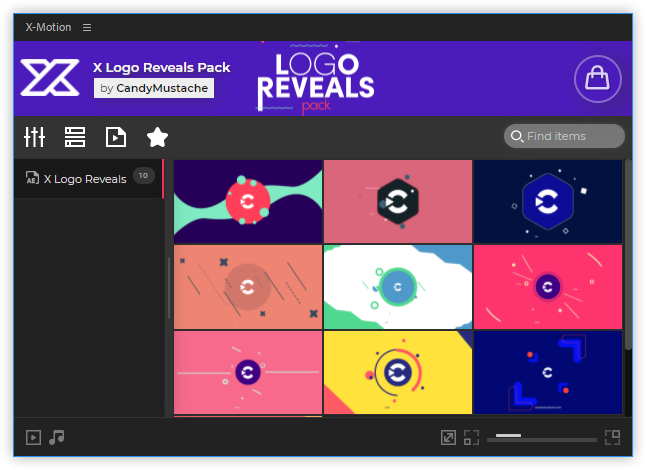Screen dimensions: 646x470
Task: Select the purple and mint wave thumbnail
Action: click(x=248, y=201)
